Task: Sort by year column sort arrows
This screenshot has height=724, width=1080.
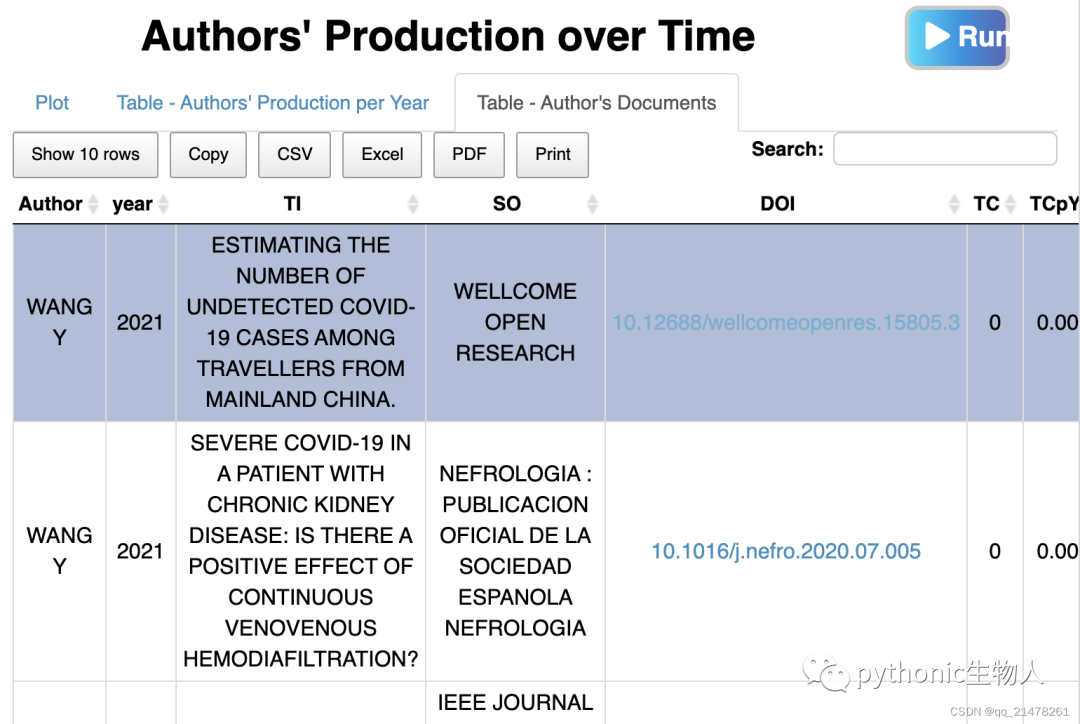Action: 164,204
